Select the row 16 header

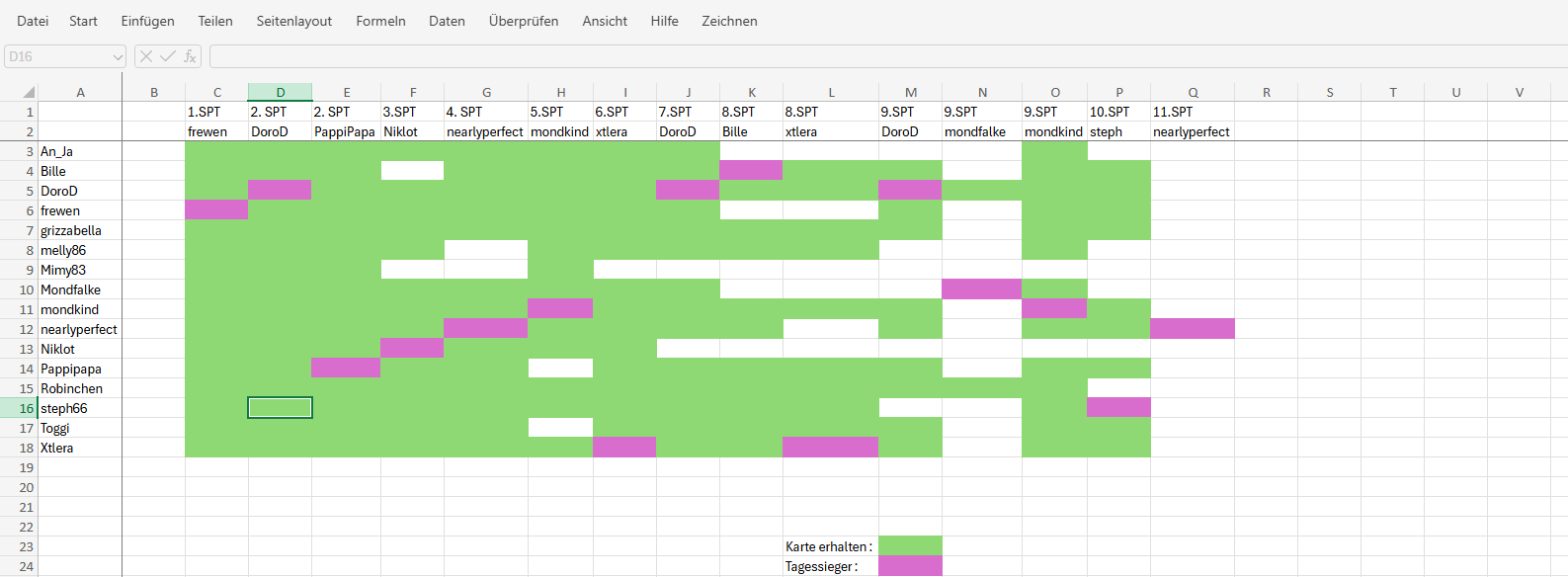coord(20,408)
